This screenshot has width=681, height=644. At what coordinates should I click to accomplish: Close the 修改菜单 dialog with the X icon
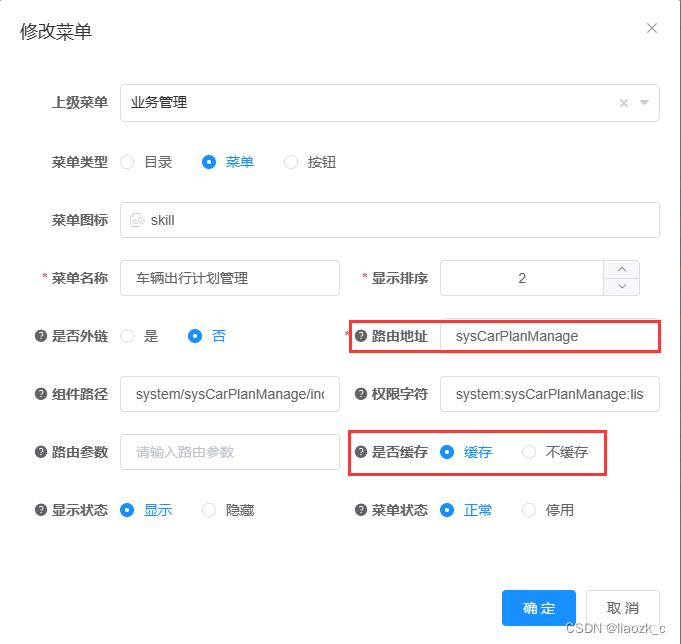(x=651, y=28)
